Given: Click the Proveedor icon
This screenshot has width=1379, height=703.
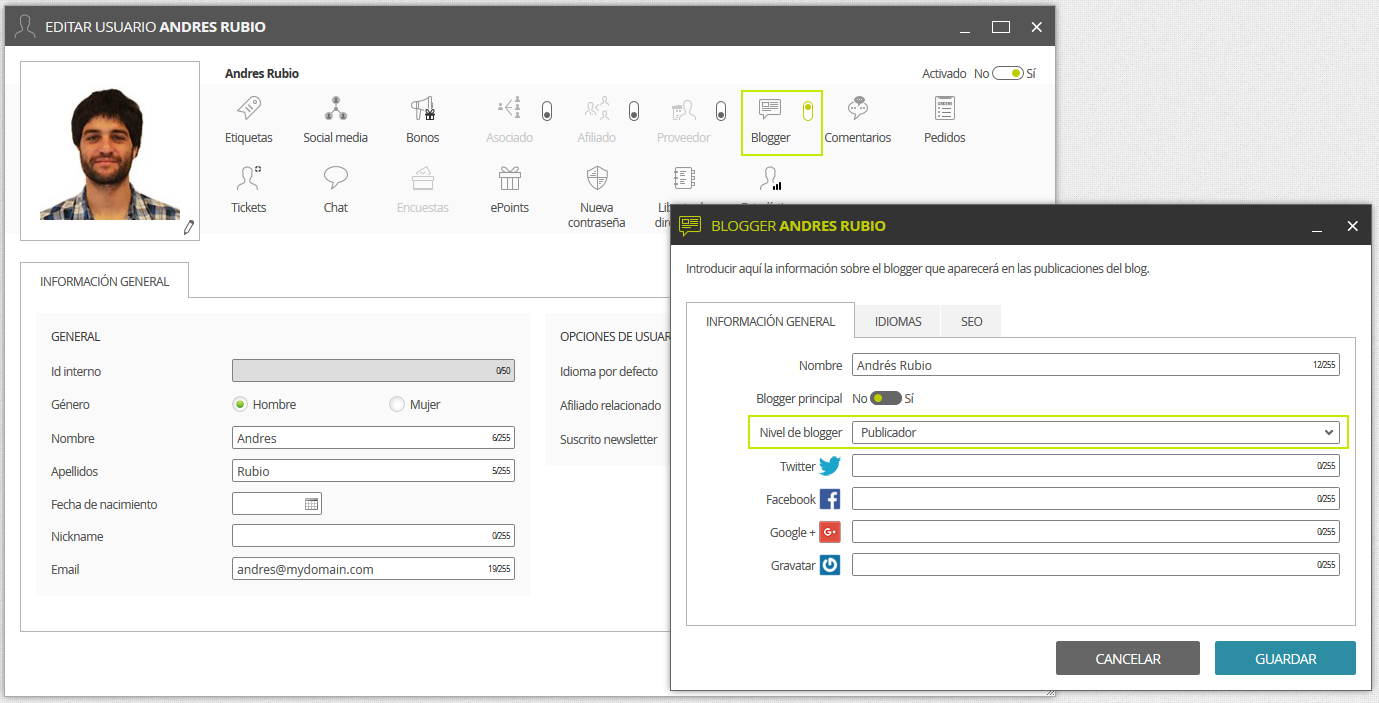Looking at the screenshot, I should [x=684, y=108].
